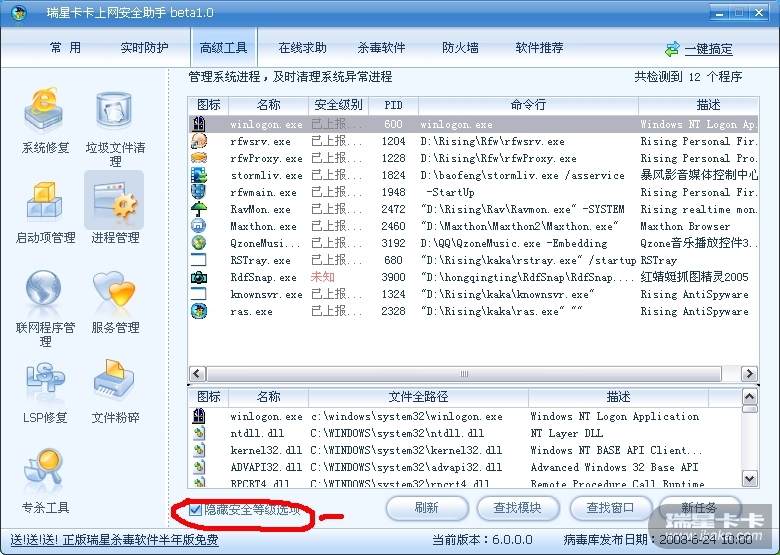Open the 专杀工具 virus removal tool icon

(x=44, y=468)
